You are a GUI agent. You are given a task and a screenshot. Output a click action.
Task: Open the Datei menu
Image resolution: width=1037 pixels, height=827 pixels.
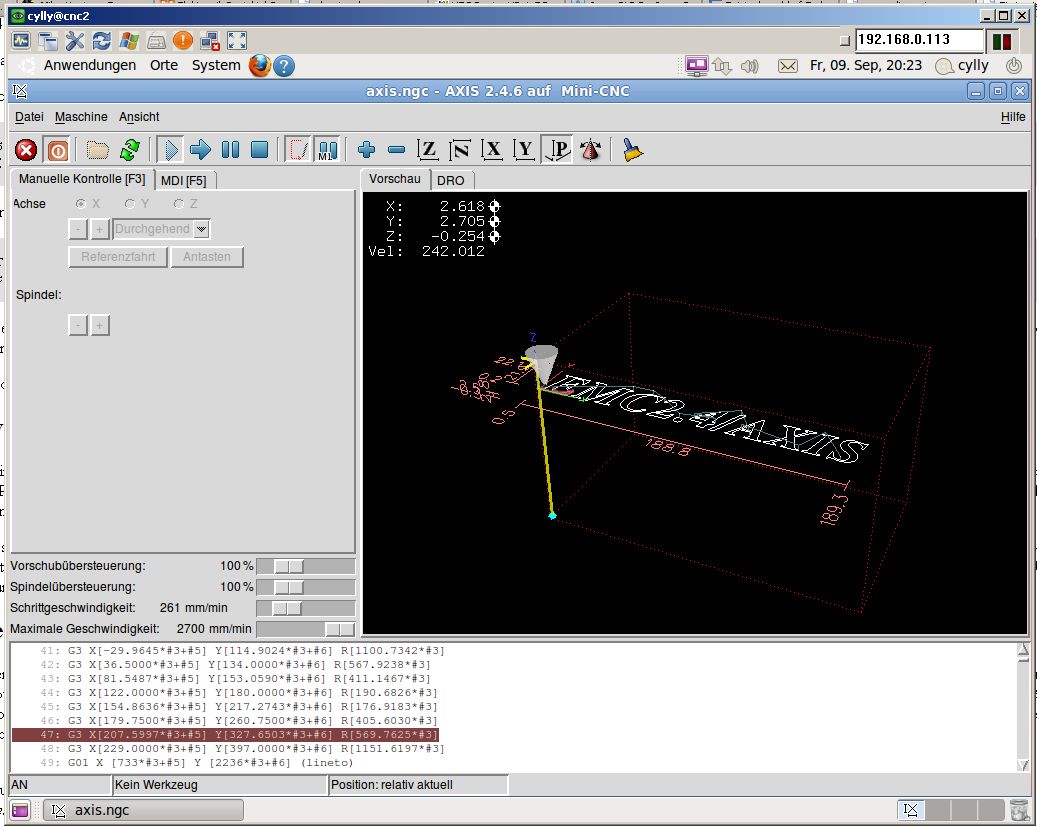tap(29, 117)
